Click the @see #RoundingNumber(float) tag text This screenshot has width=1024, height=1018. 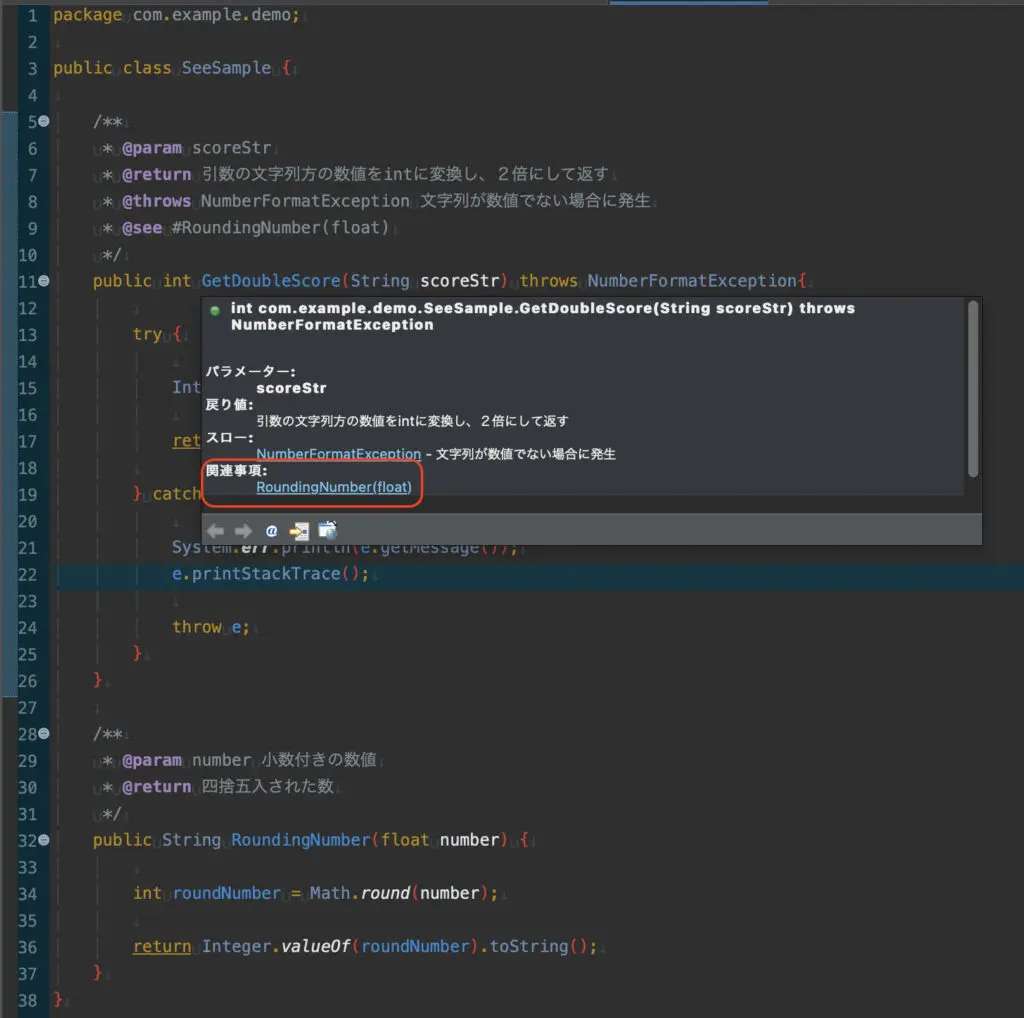click(255, 228)
